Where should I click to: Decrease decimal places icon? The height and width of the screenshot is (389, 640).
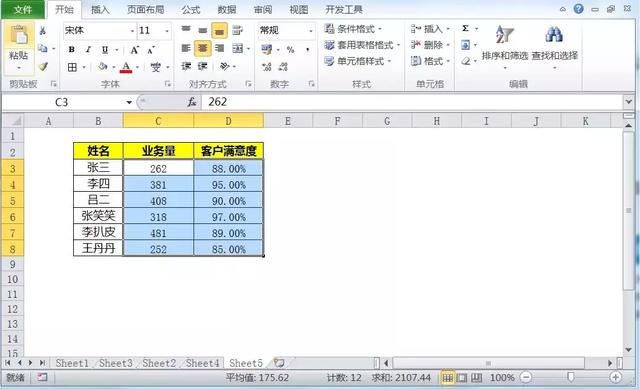[x=283, y=67]
